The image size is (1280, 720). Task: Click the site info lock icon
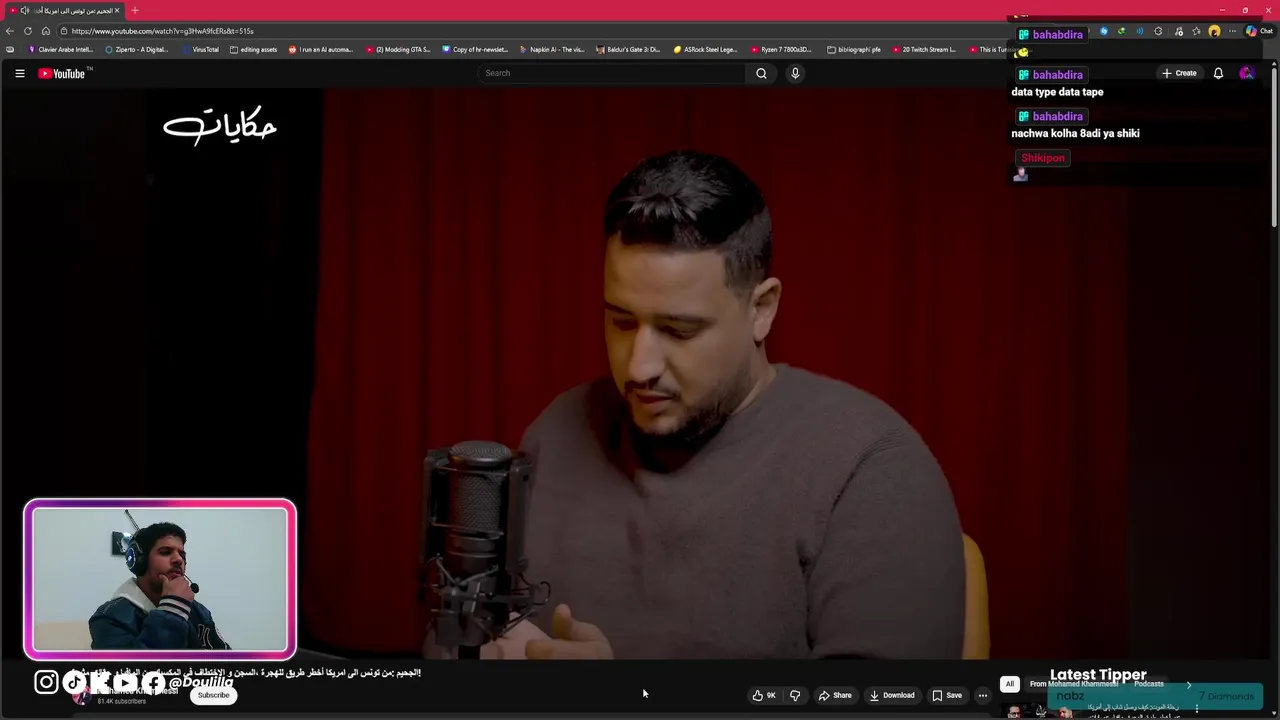[64, 31]
